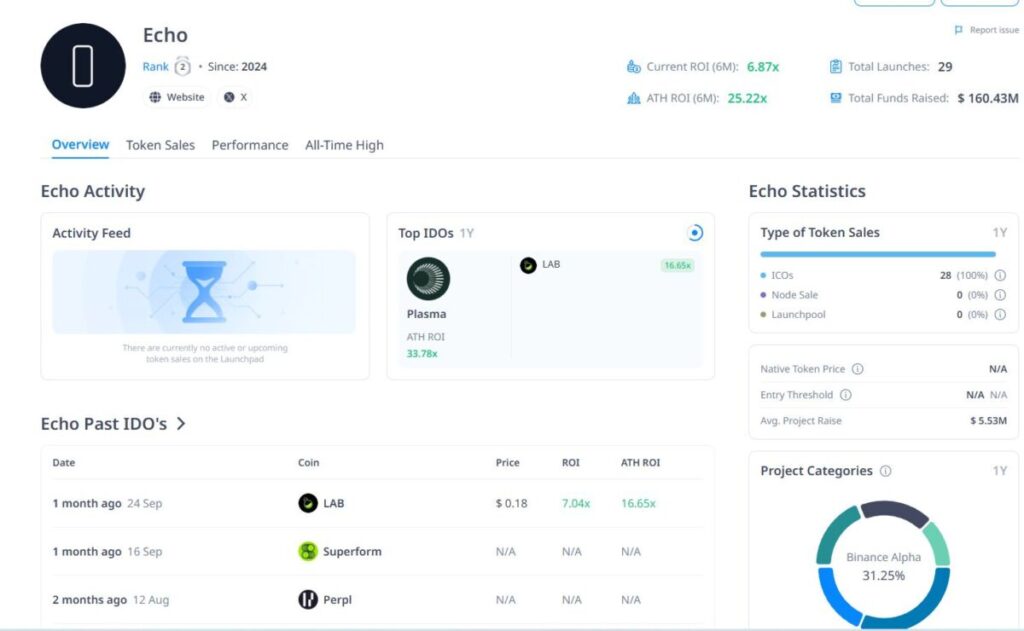Expand Echo Past IDO's chevron
This screenshot has height=631, width=1024.
(x=181, y=424)
